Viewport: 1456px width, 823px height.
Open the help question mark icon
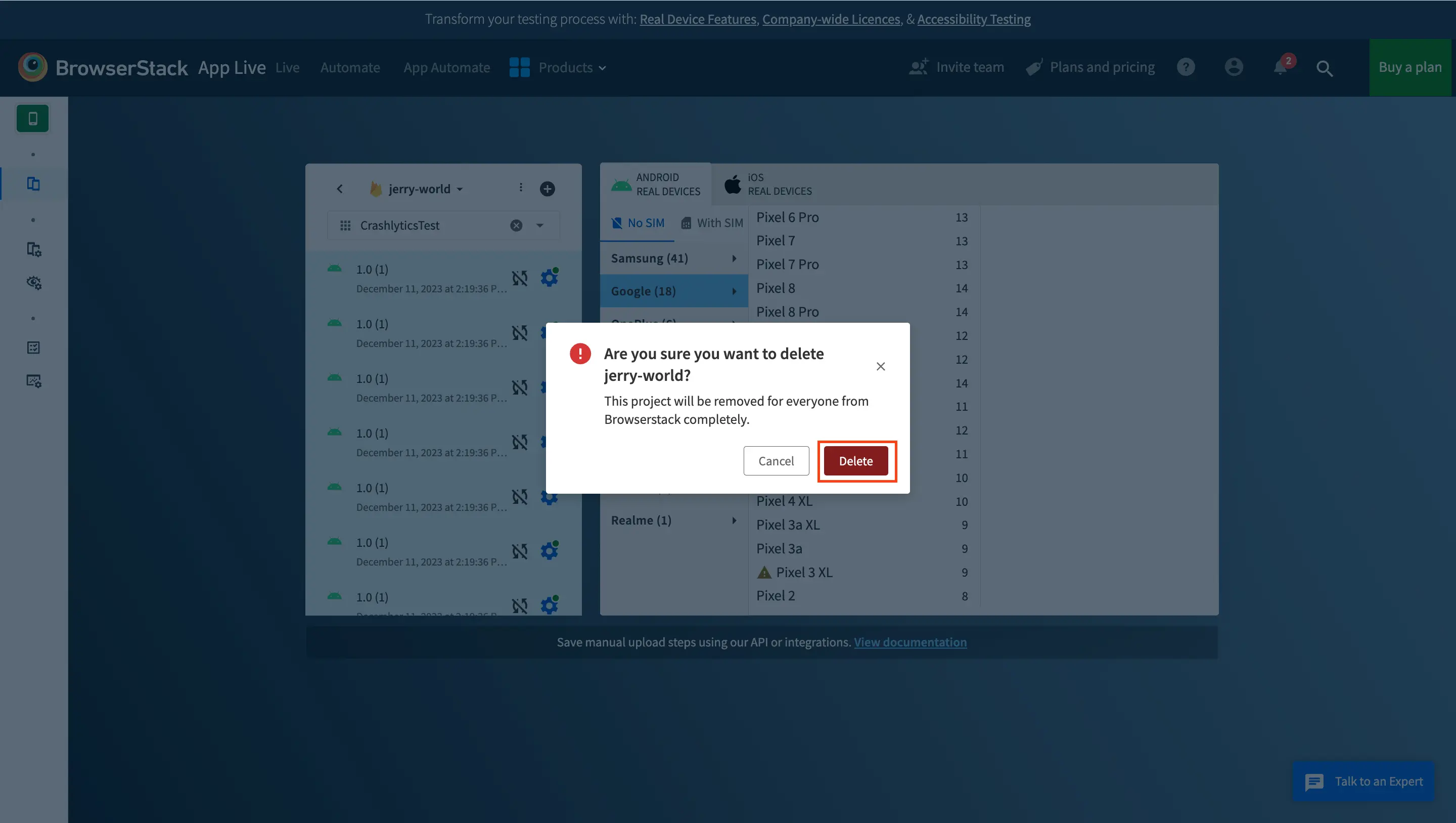1186,67
